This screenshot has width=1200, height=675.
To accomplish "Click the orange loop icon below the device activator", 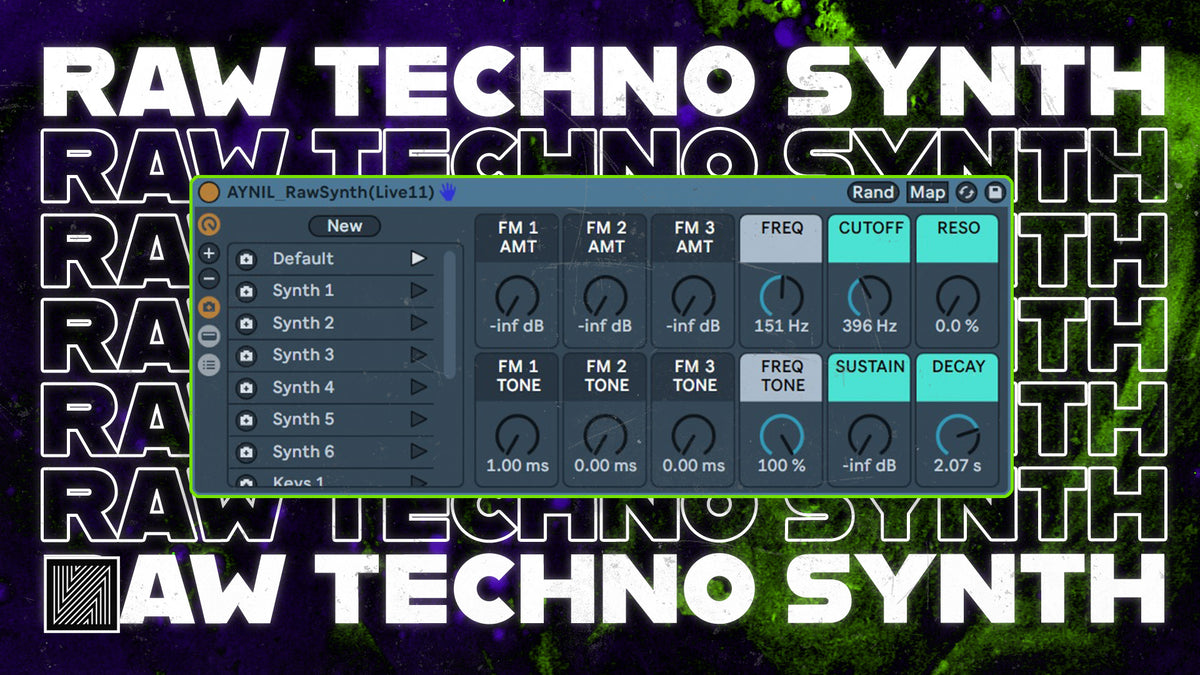I will (x=208, y=226).
